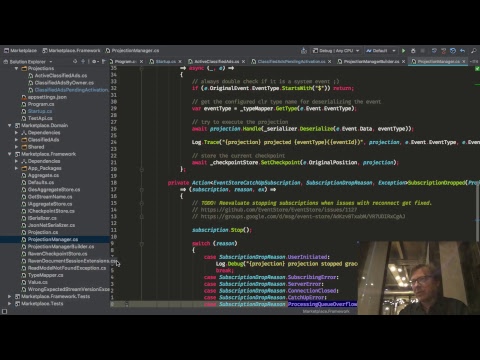Viewport: 480px width, 360px height.
Task: Open Solution Explorer view options icon
Action: 95,61
